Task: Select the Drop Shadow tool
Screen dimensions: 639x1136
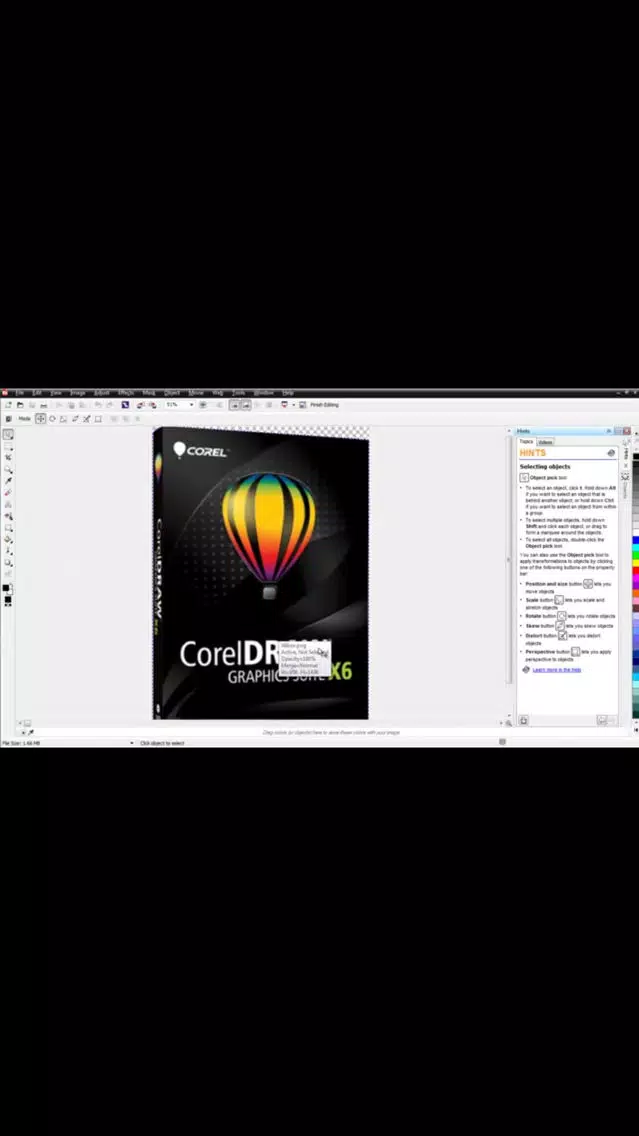Action: click(8, 562)
